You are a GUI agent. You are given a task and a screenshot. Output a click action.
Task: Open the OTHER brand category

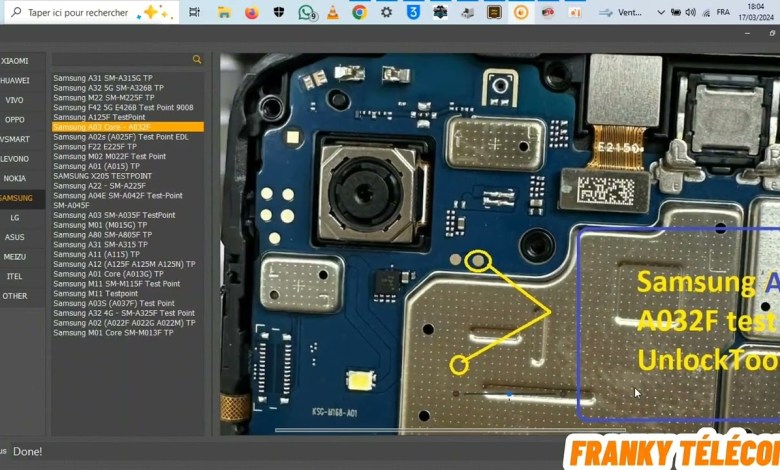tap(15, 296)
